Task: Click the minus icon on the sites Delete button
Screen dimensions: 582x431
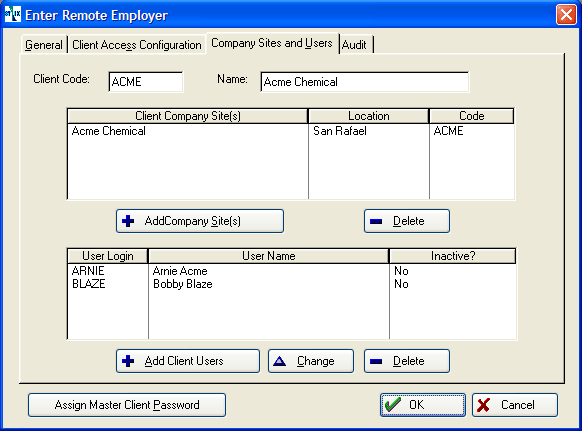Action: pos(376,221)
